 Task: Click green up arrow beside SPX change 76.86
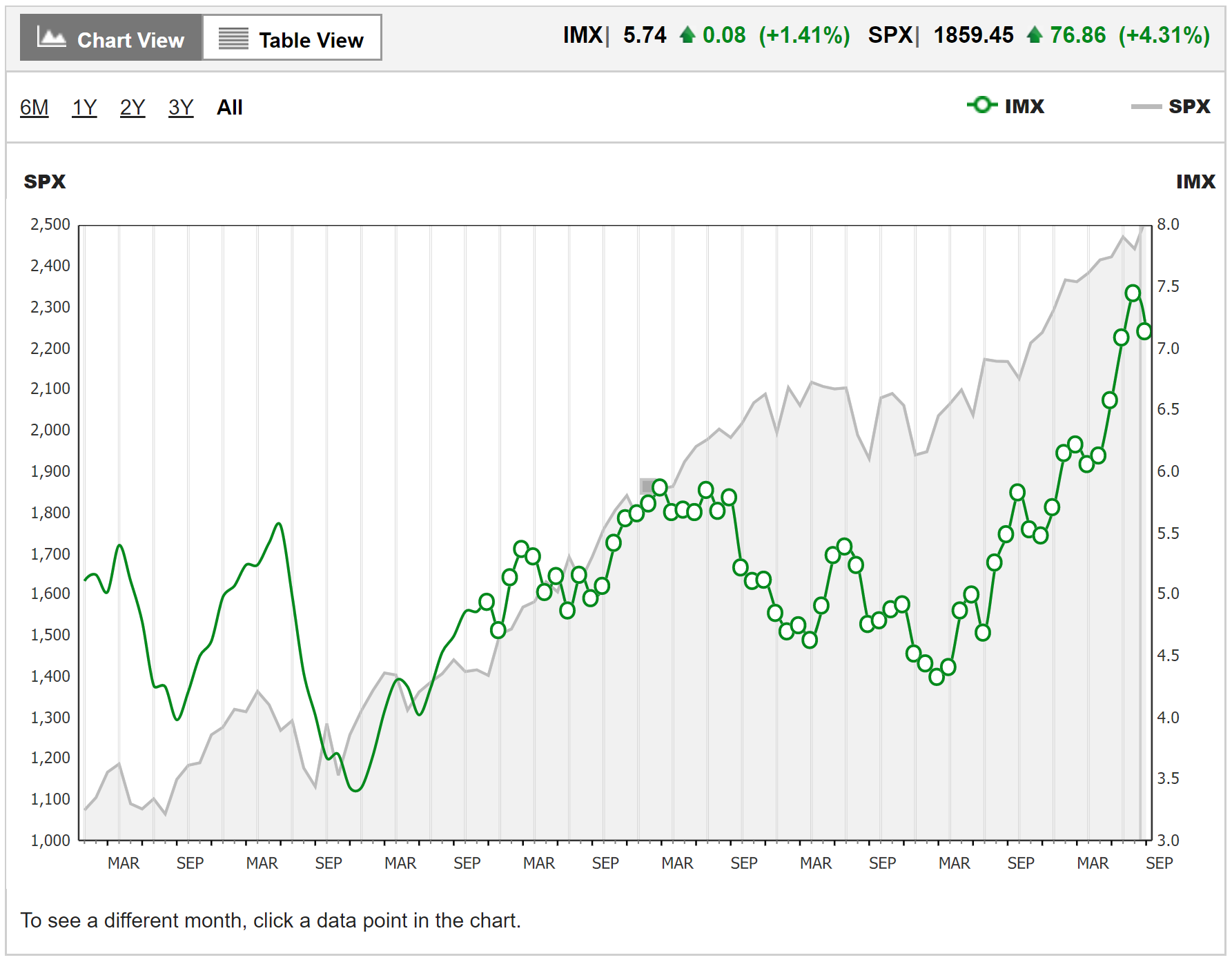click(1034, 35)
